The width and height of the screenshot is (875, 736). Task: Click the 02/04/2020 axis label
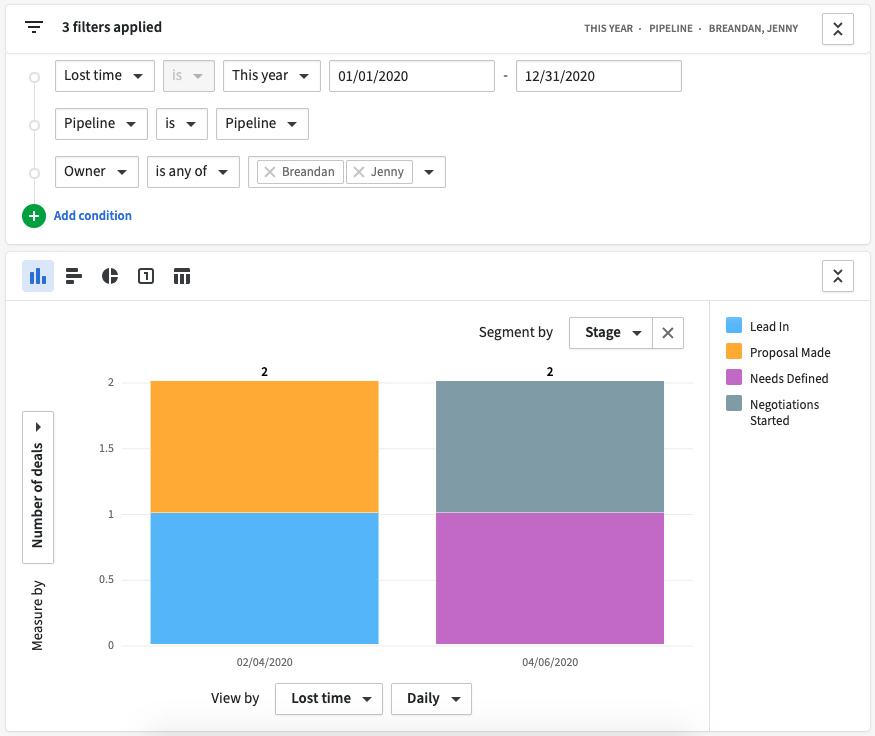pos(265,662)
